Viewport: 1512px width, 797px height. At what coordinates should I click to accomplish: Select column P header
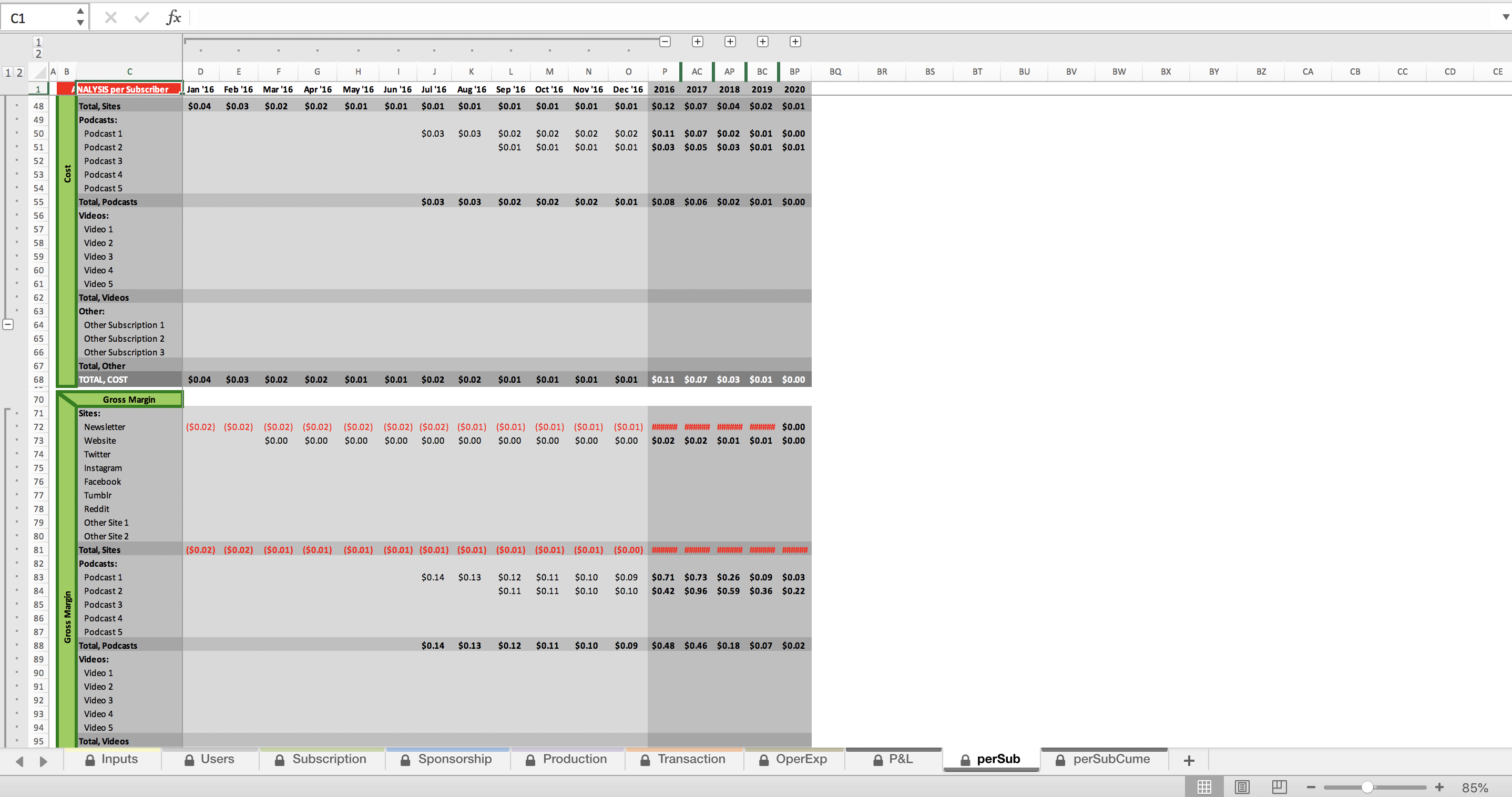pos(665,71)
